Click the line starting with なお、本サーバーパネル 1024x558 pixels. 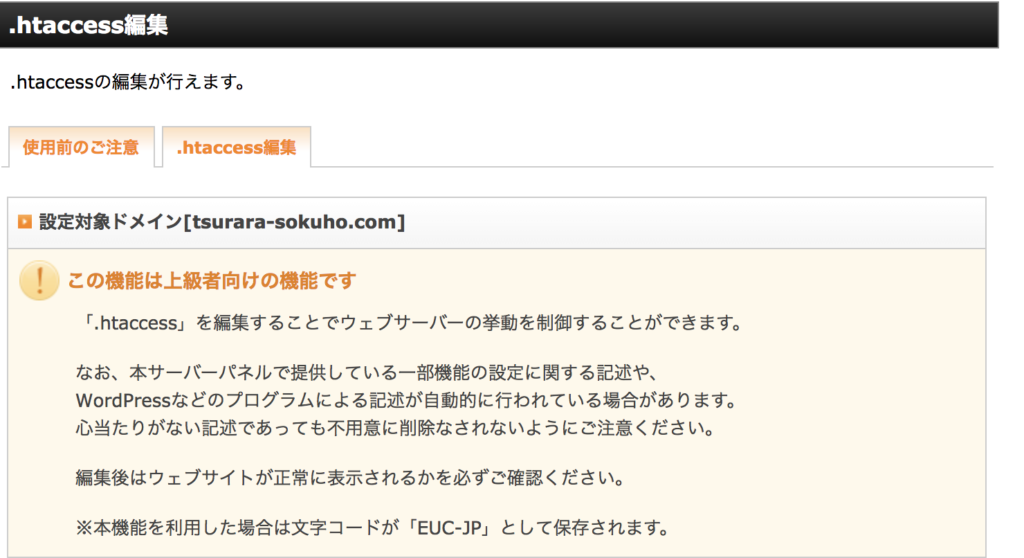coord(364,373)
